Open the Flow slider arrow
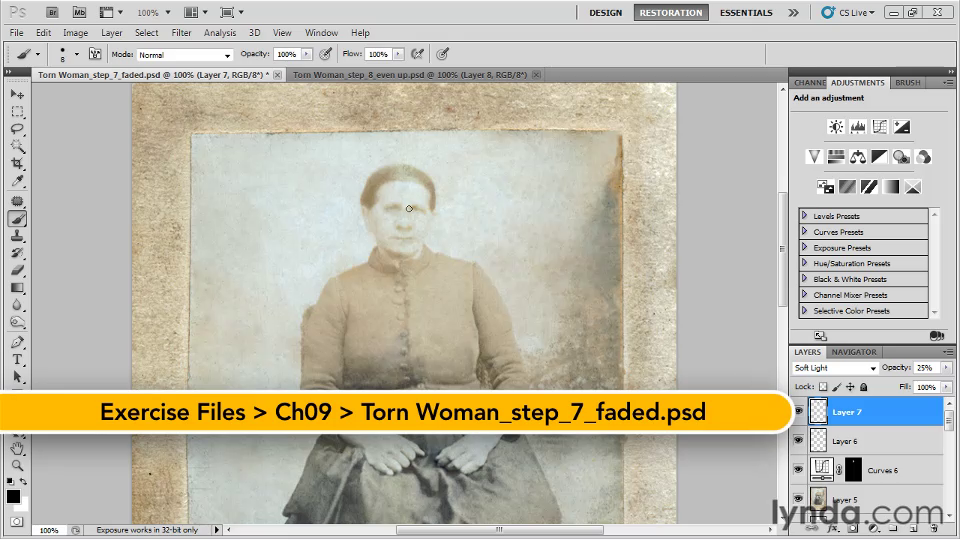This screenshot has width=960, height=540. point(399,54)
